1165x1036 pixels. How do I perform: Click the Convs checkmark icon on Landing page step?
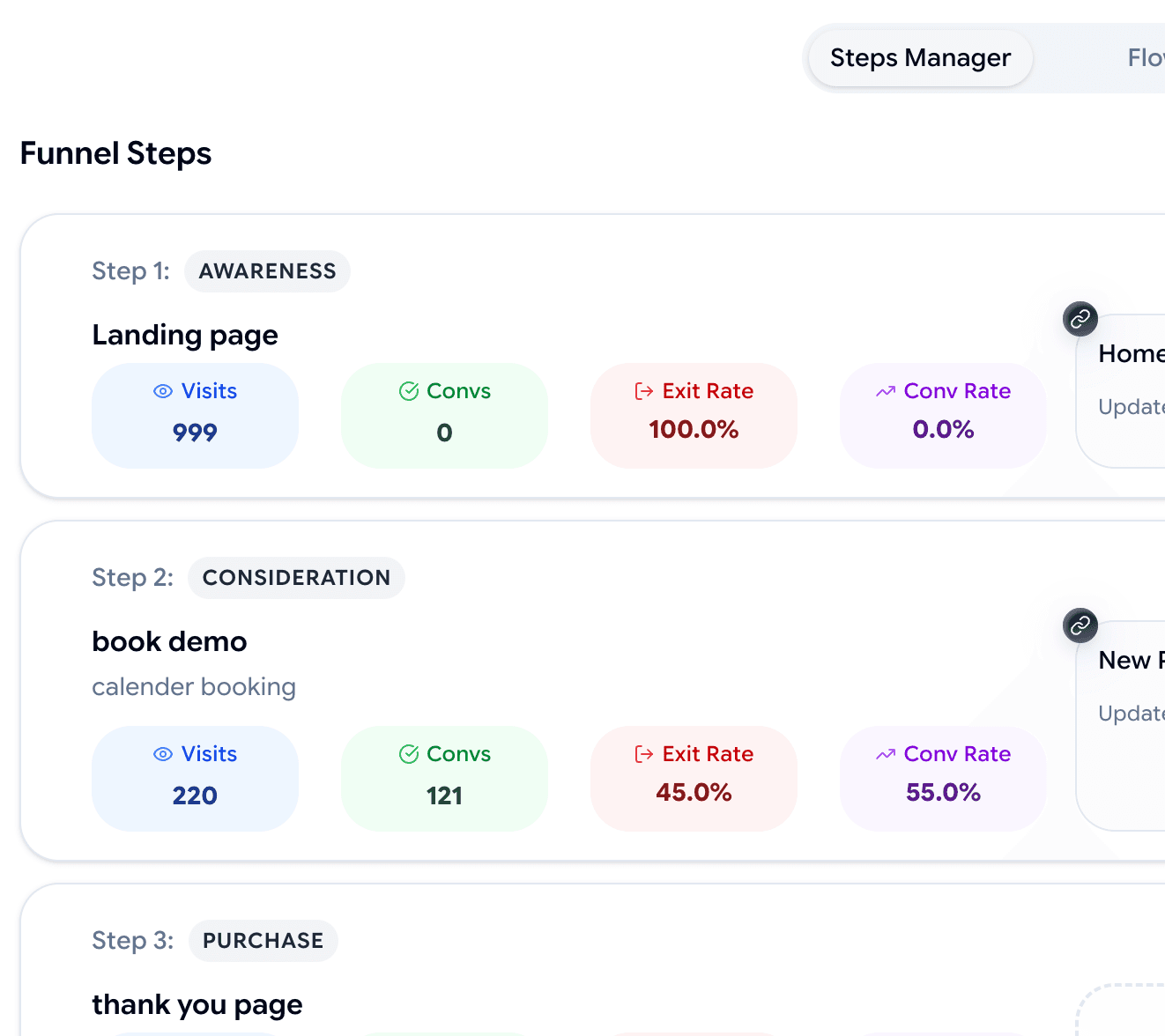(408, 390)
